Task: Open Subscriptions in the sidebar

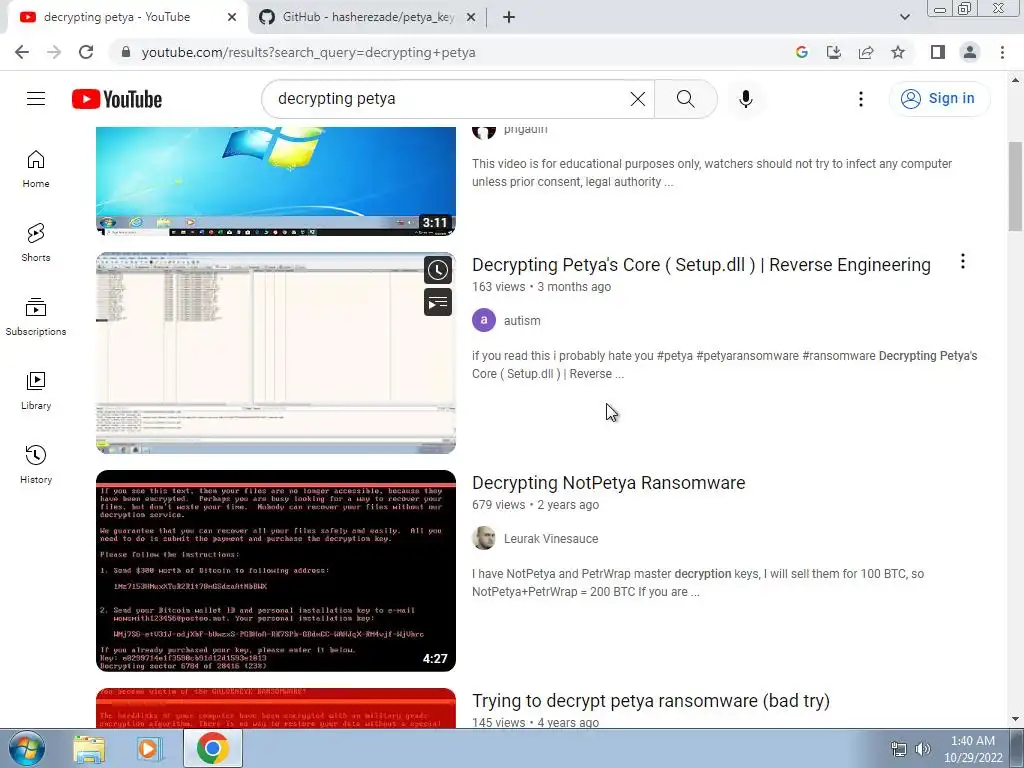Action: coord(36,317)
